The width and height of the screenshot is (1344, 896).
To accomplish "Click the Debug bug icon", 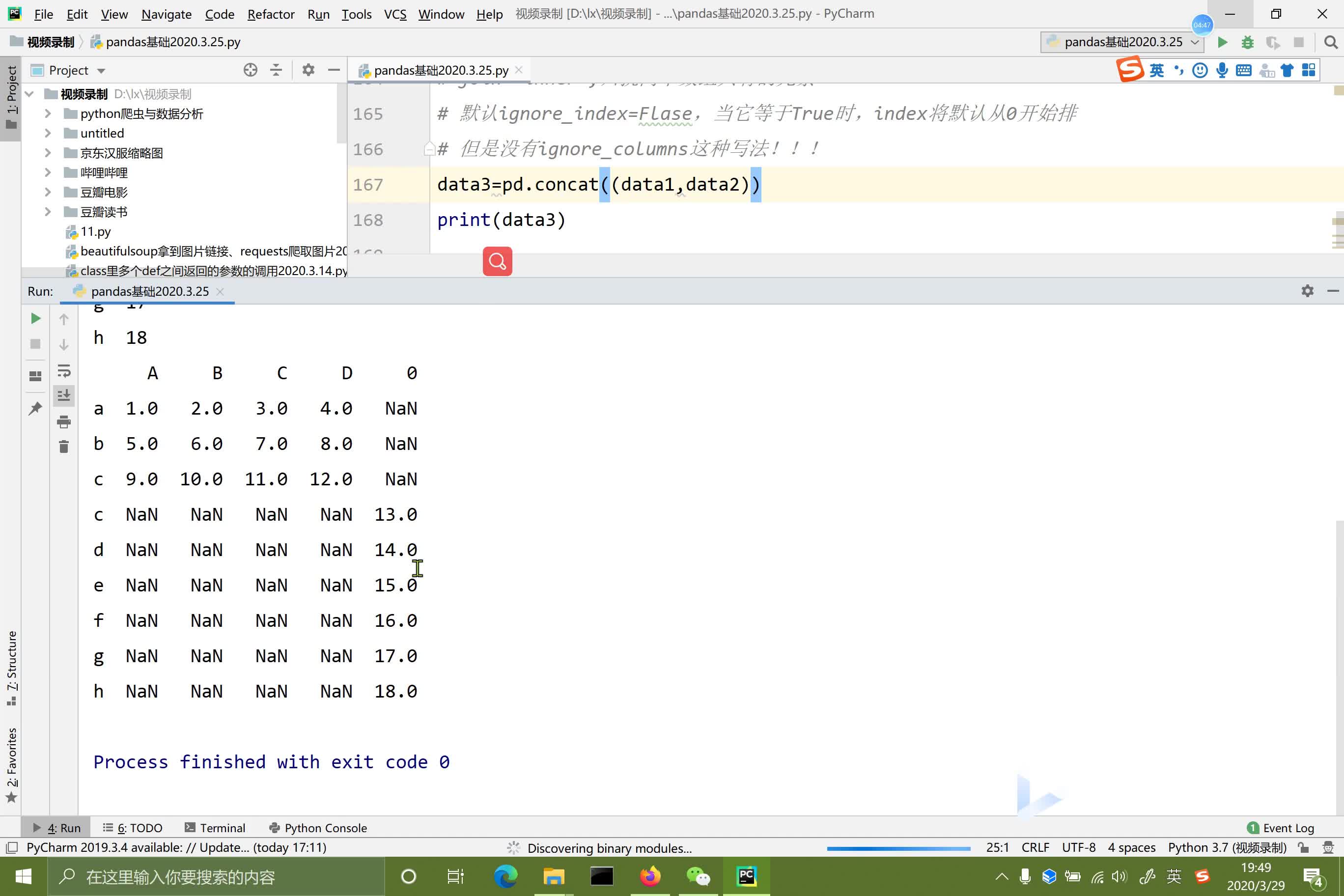I will (1247, 42).
